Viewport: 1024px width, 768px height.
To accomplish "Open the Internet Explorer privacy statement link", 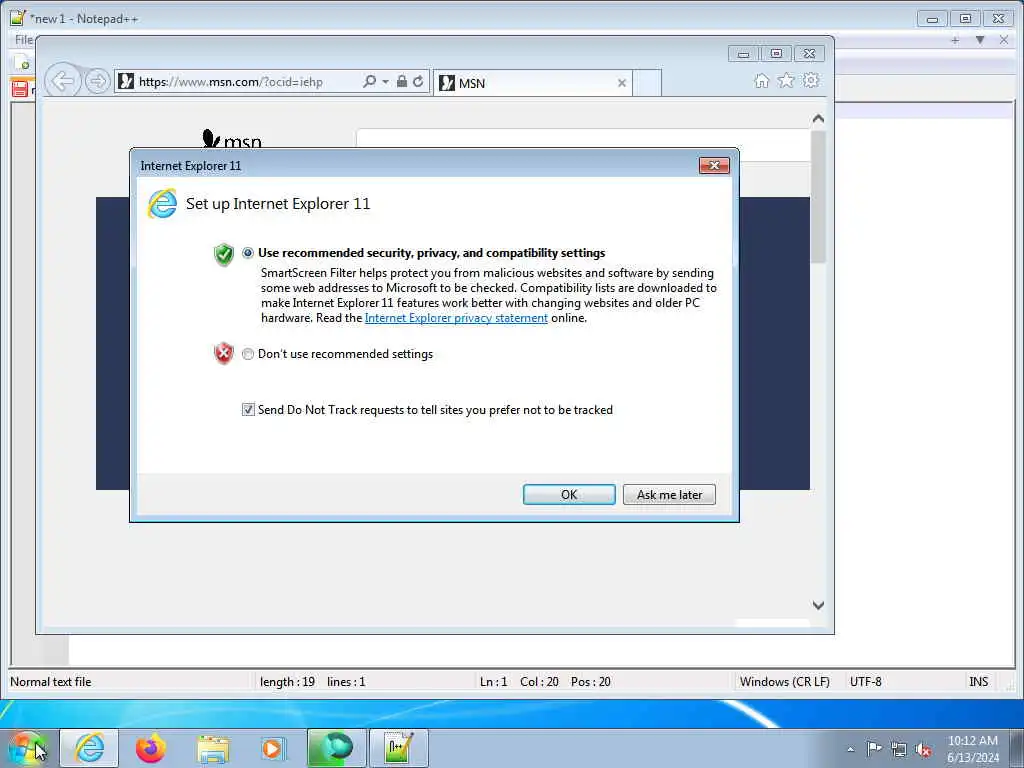I will pos(456,318).
